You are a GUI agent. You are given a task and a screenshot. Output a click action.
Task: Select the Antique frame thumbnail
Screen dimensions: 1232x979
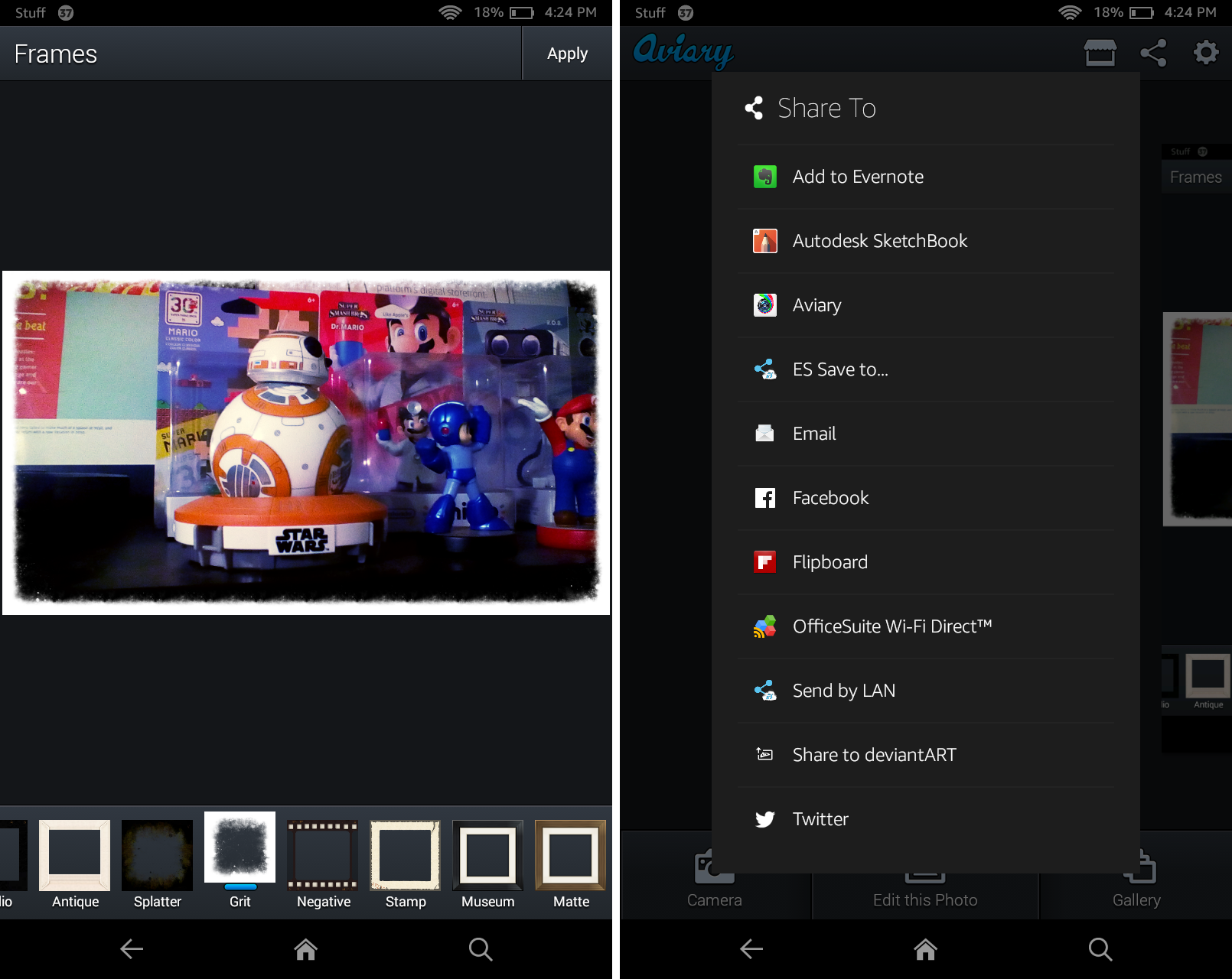pyautogui.click(x=75, y=855)
